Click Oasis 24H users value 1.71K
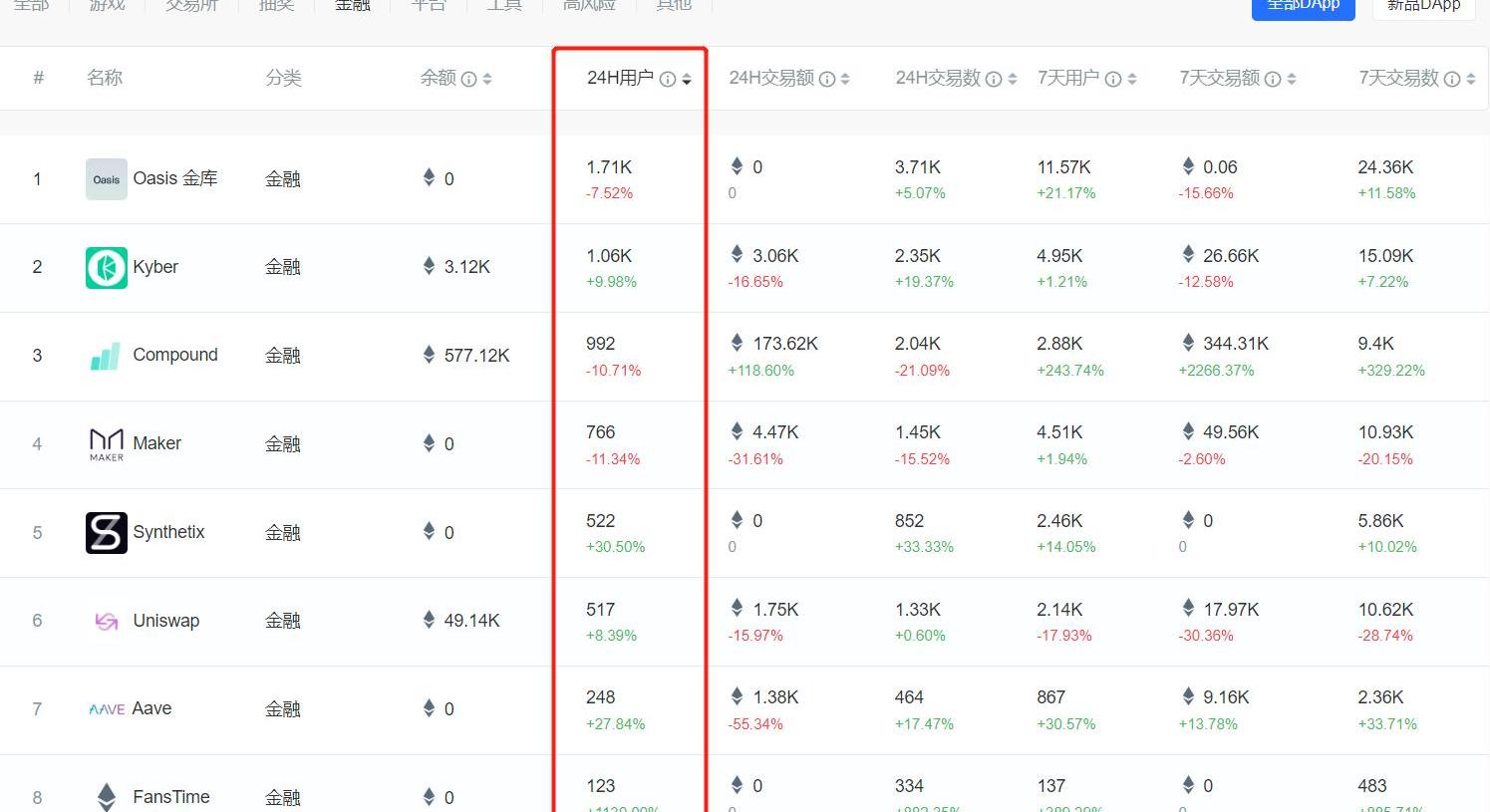Screen dimensions: 1490x812 (x=609, y=167)
